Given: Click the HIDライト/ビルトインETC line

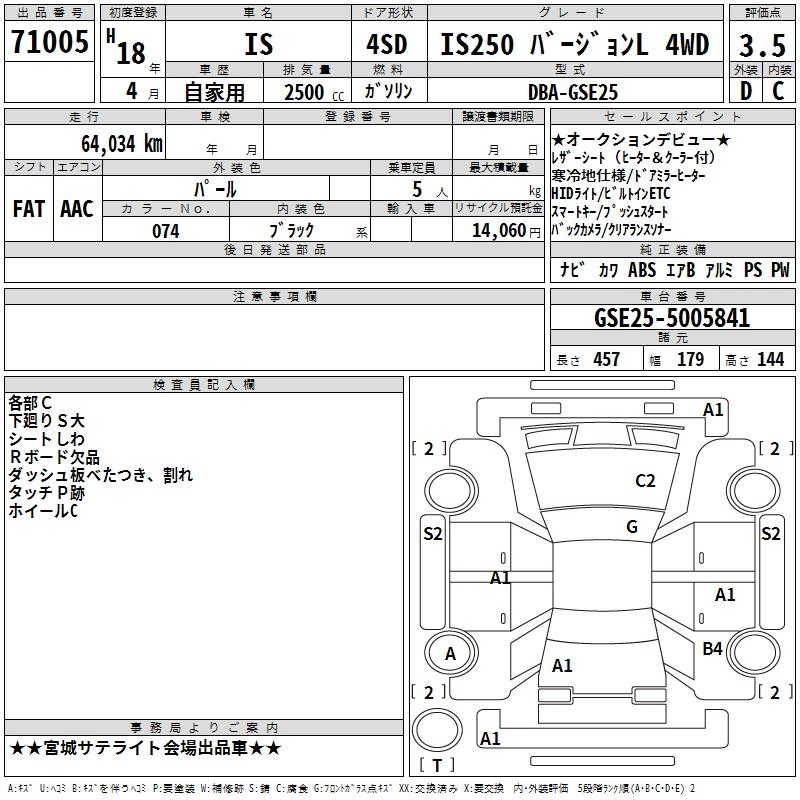Looking at the screenshot, I should click(611, 194).
